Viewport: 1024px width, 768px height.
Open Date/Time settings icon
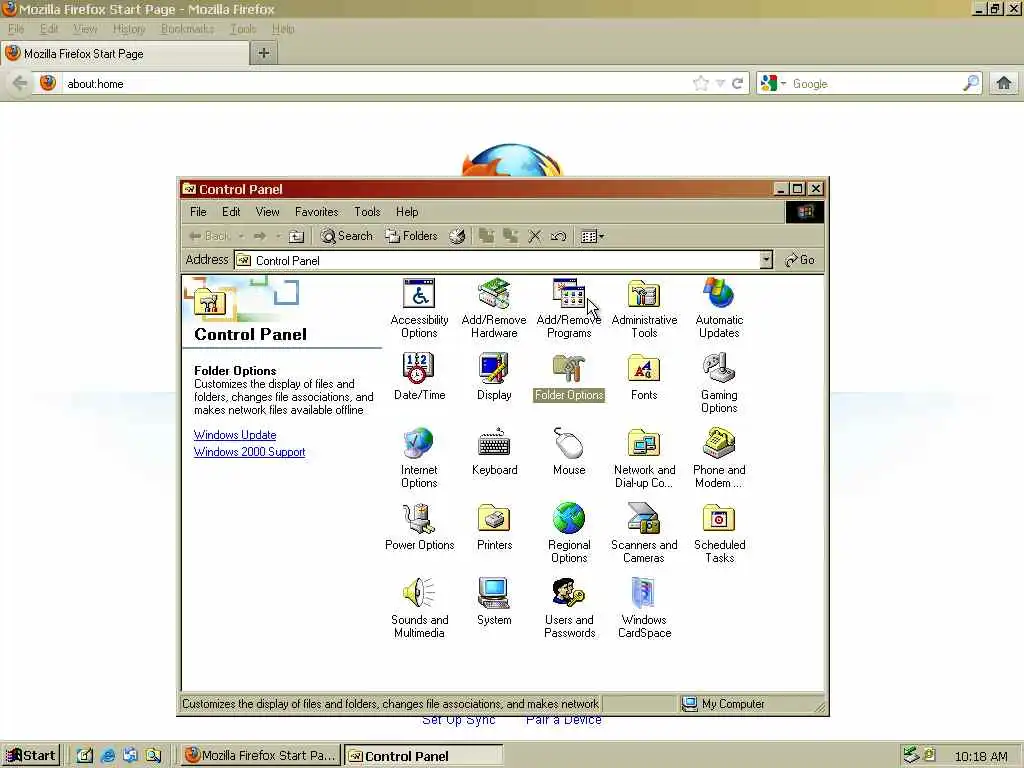click(419, 377)
